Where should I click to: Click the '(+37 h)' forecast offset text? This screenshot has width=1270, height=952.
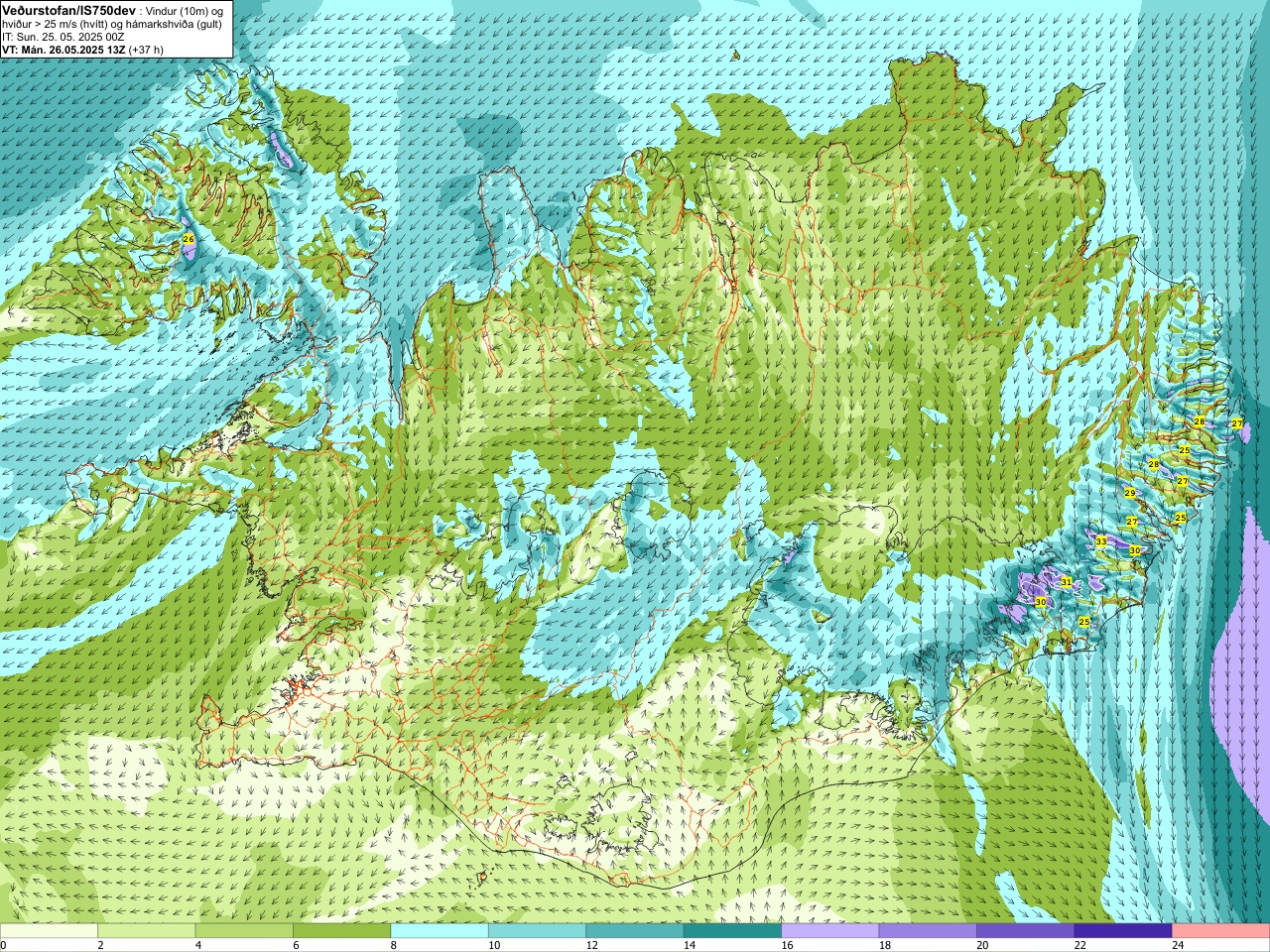point(146,50)
